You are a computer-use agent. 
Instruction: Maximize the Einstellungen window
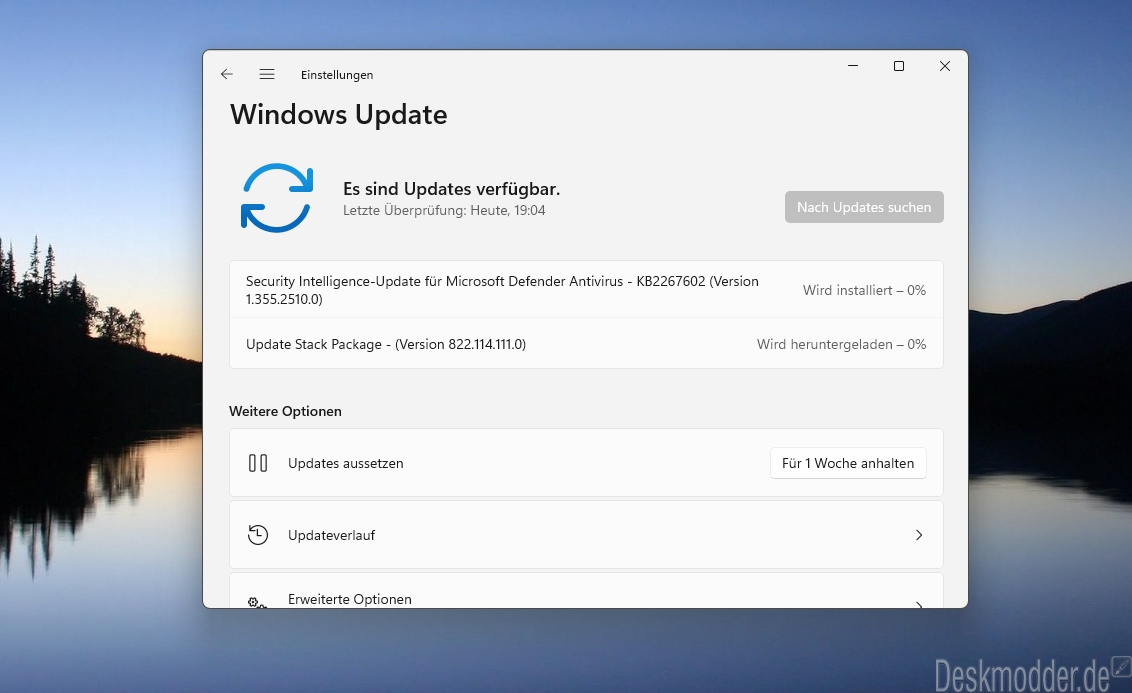tap(899, 66)
